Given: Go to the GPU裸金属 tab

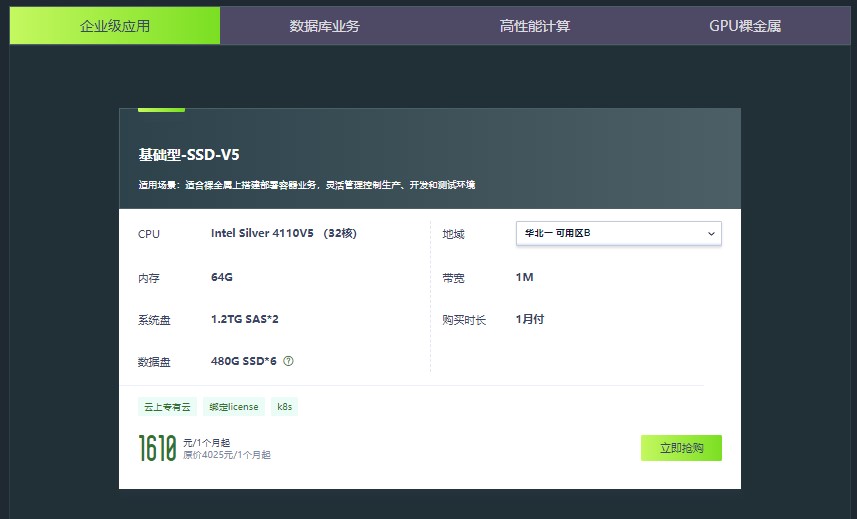Looking at the screenshot, I should click(745, 26).
